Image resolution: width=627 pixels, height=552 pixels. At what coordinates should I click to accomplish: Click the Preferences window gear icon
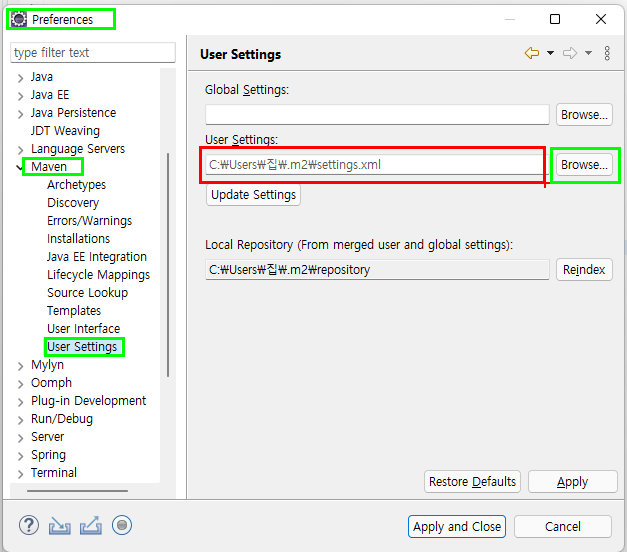[x=18, y=19]
